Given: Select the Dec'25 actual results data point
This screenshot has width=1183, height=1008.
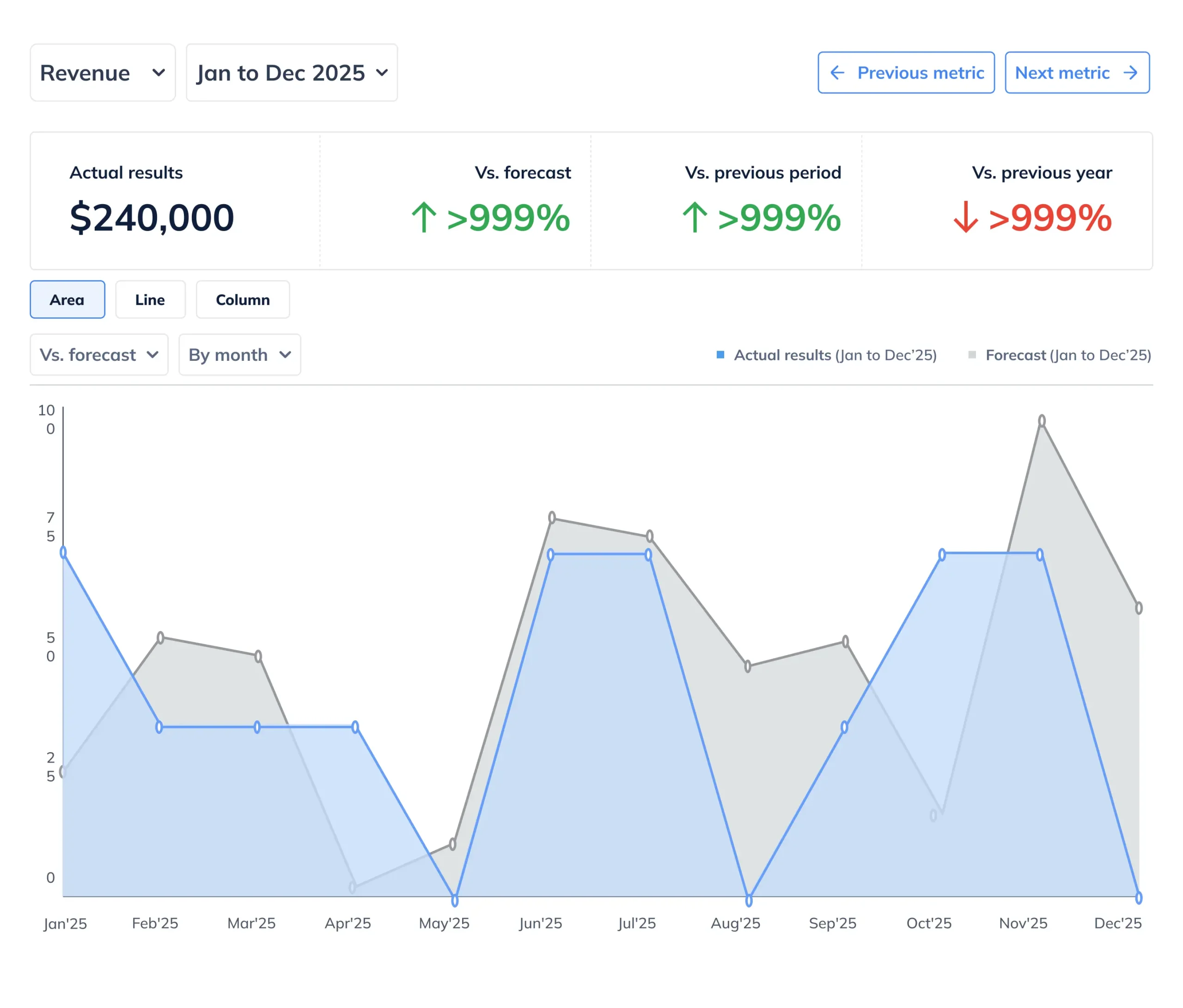Looking at the screenshot, I should pyautogui.click(x=1139, y=898).
